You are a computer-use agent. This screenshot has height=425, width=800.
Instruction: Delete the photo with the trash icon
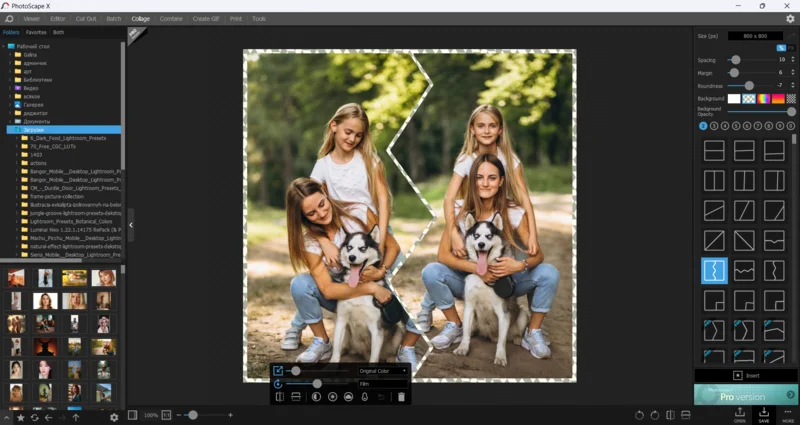pyautogui.click(x=401, y=397)
